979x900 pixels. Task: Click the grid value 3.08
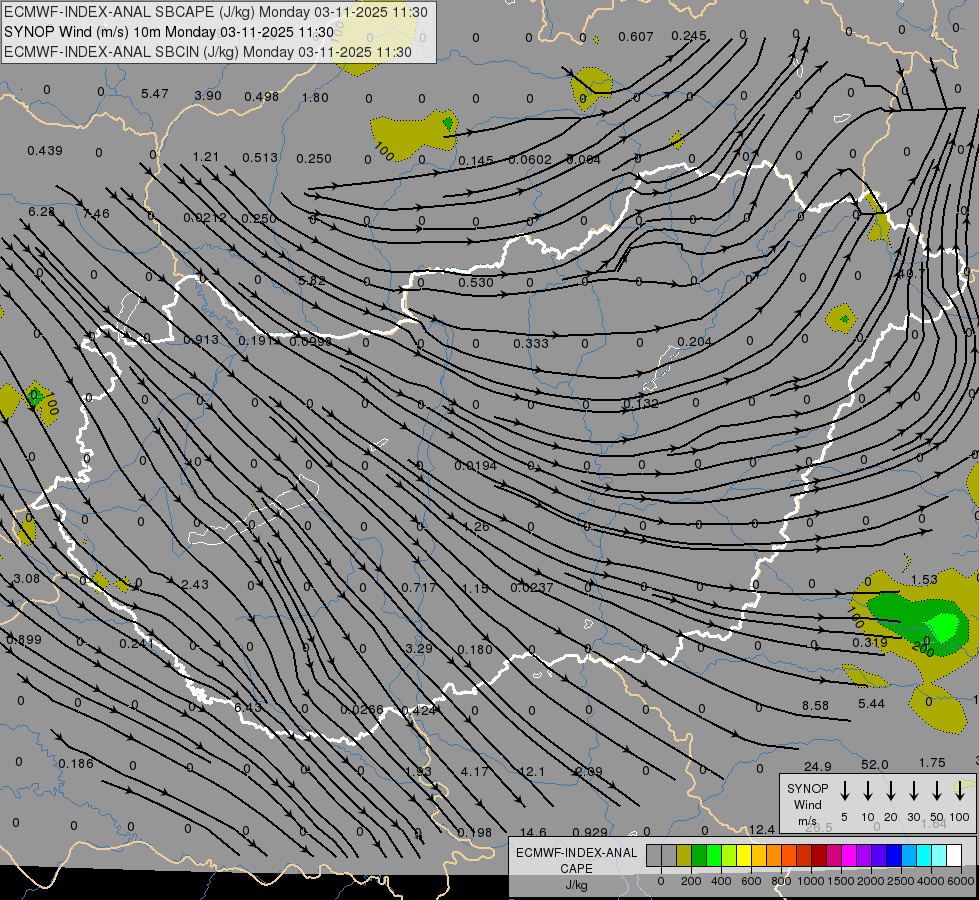point(26,579)
